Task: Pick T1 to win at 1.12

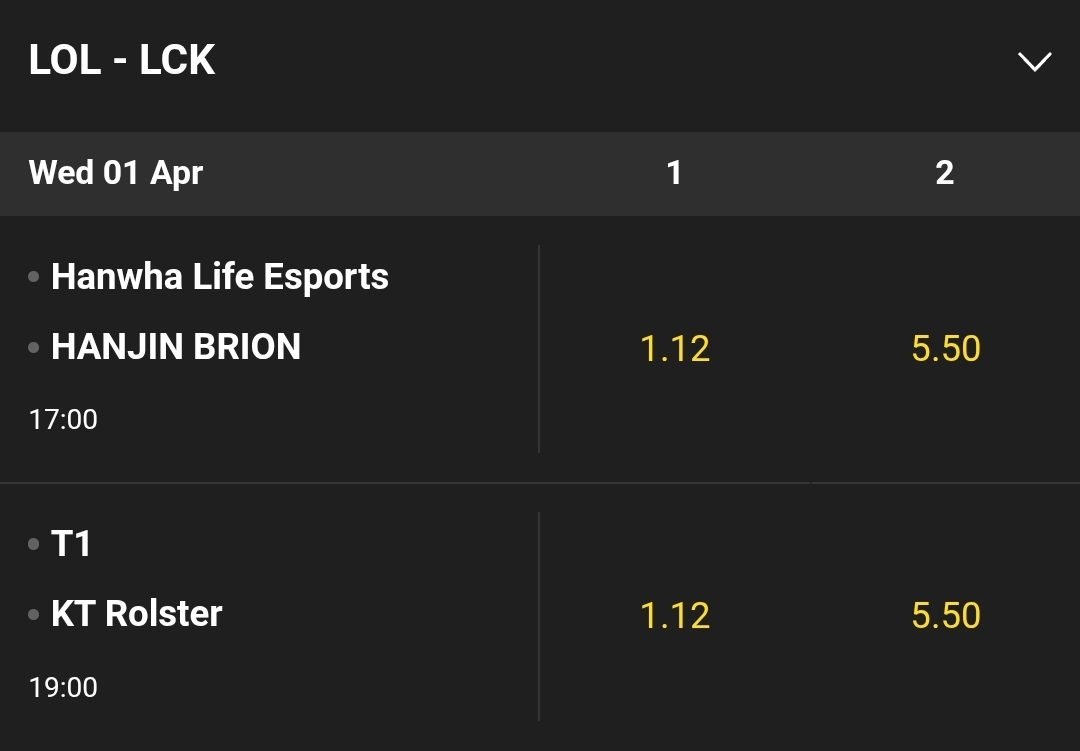Action: point(675,616)
